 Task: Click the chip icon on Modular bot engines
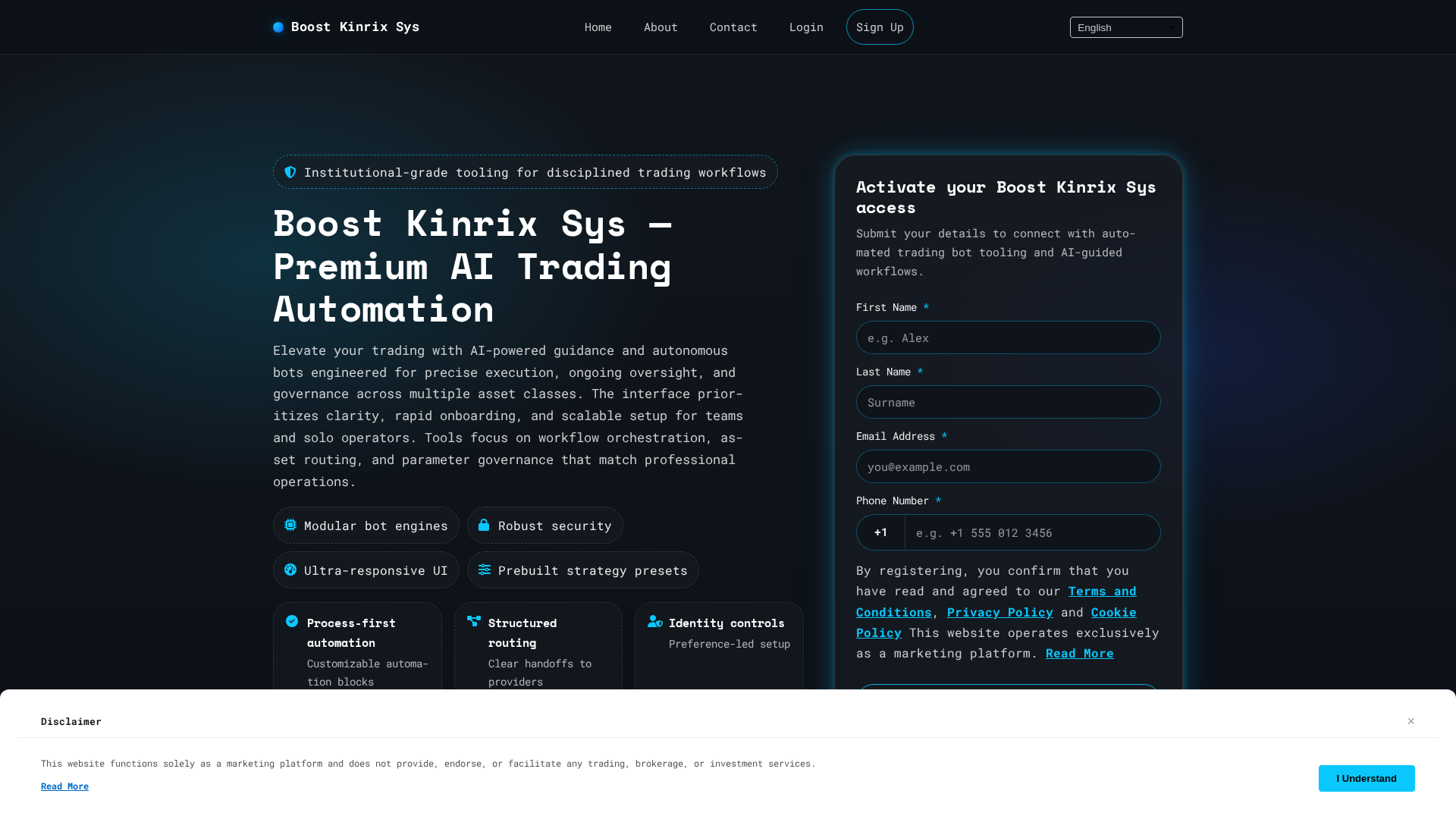[x=290, y=525]
